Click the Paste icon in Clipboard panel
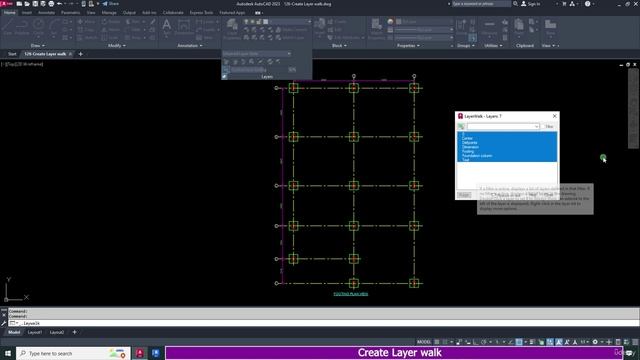This screenshot has width=640, height=360. click(x=519, y=27)
